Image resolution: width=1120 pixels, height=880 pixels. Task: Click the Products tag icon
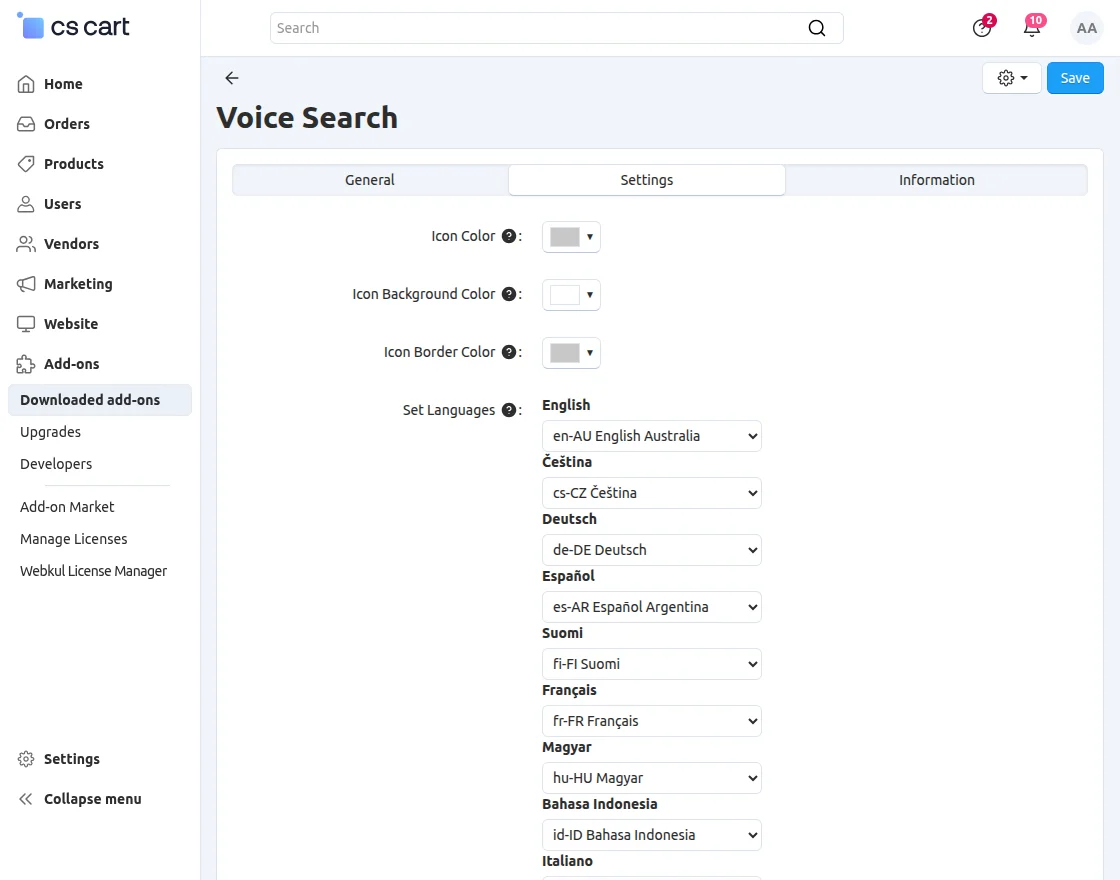tap(26, 164)
